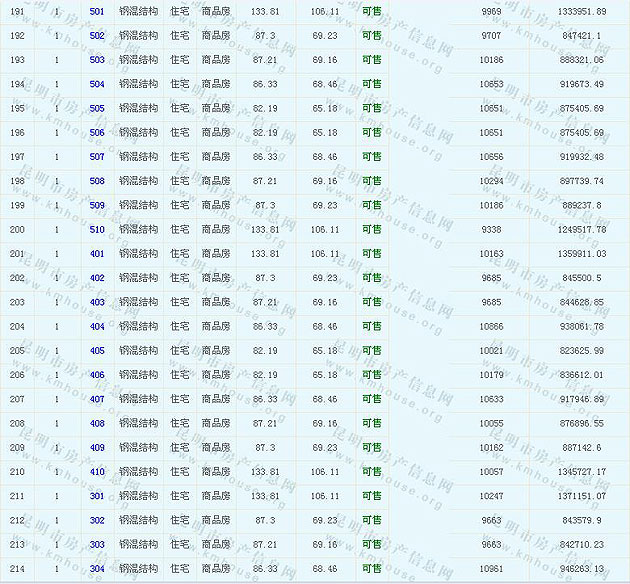The image size is (630, 584).
Task: Open room 502 link
Action: coord(96,36)
